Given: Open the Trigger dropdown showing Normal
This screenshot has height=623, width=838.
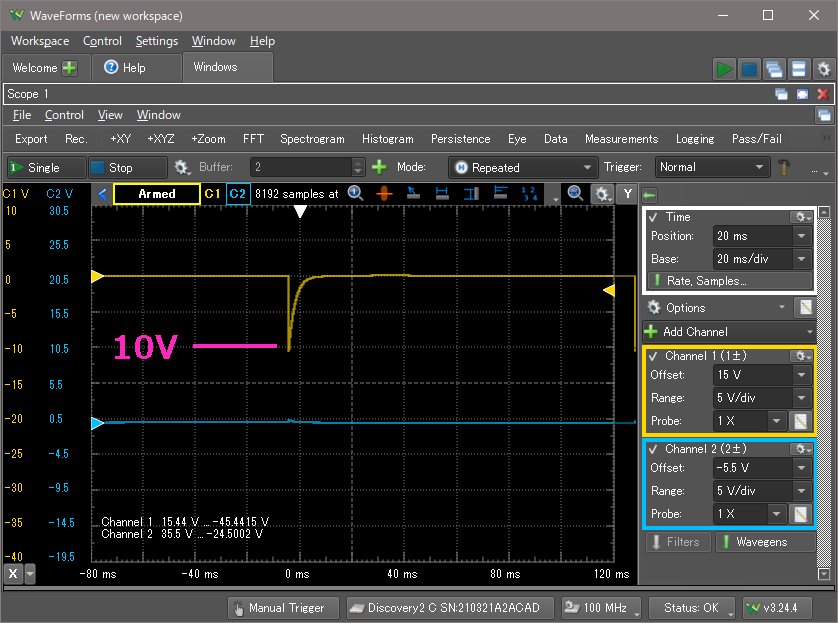Looking at the screenshot, I should tap(712, 168).
